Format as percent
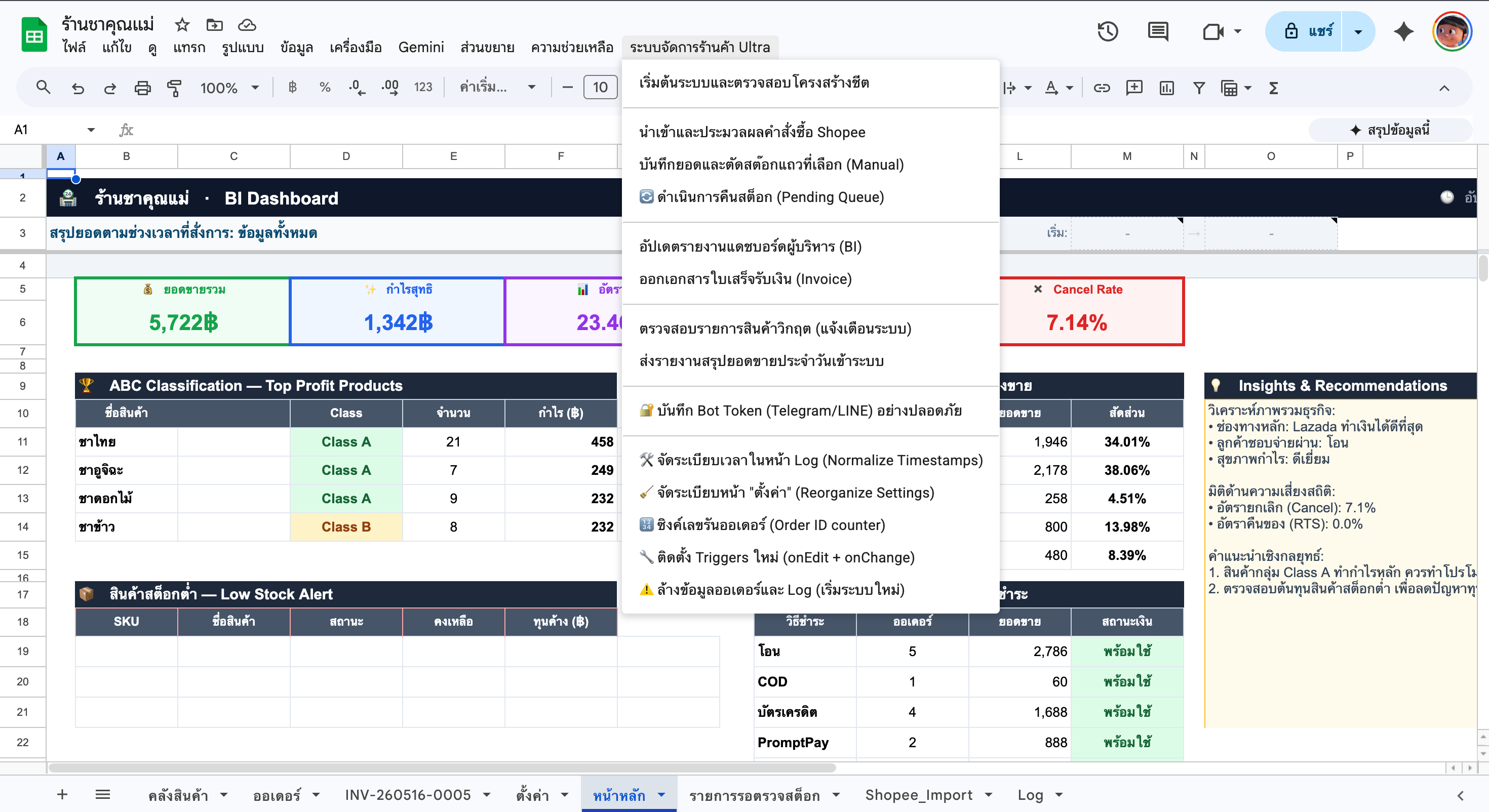Screen dimensions: 1489x812 pos(325,88)
